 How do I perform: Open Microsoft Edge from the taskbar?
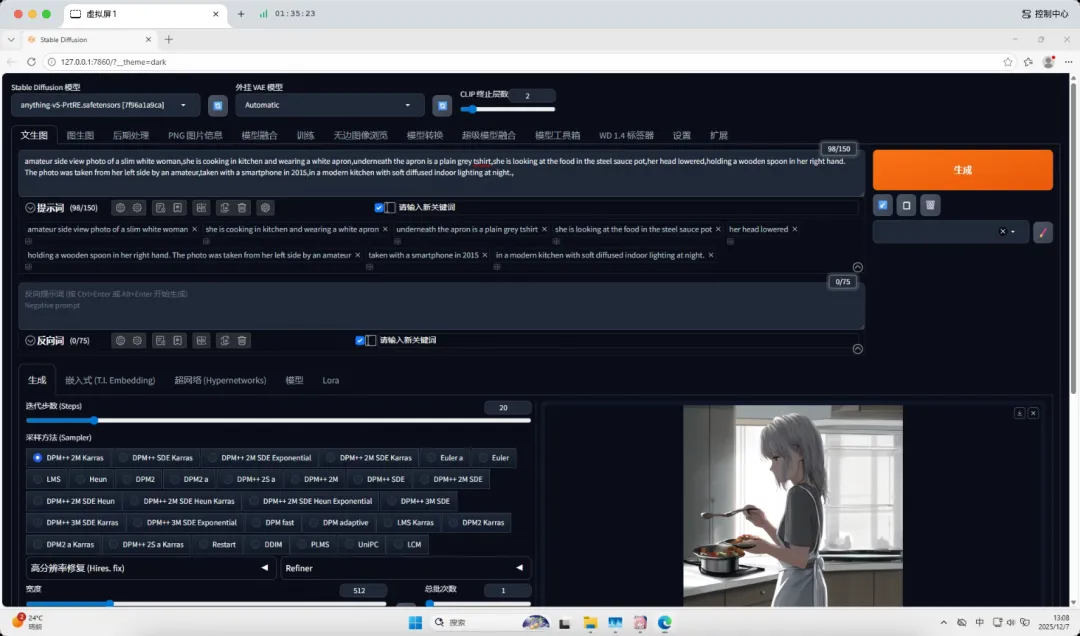coord(665,623)
